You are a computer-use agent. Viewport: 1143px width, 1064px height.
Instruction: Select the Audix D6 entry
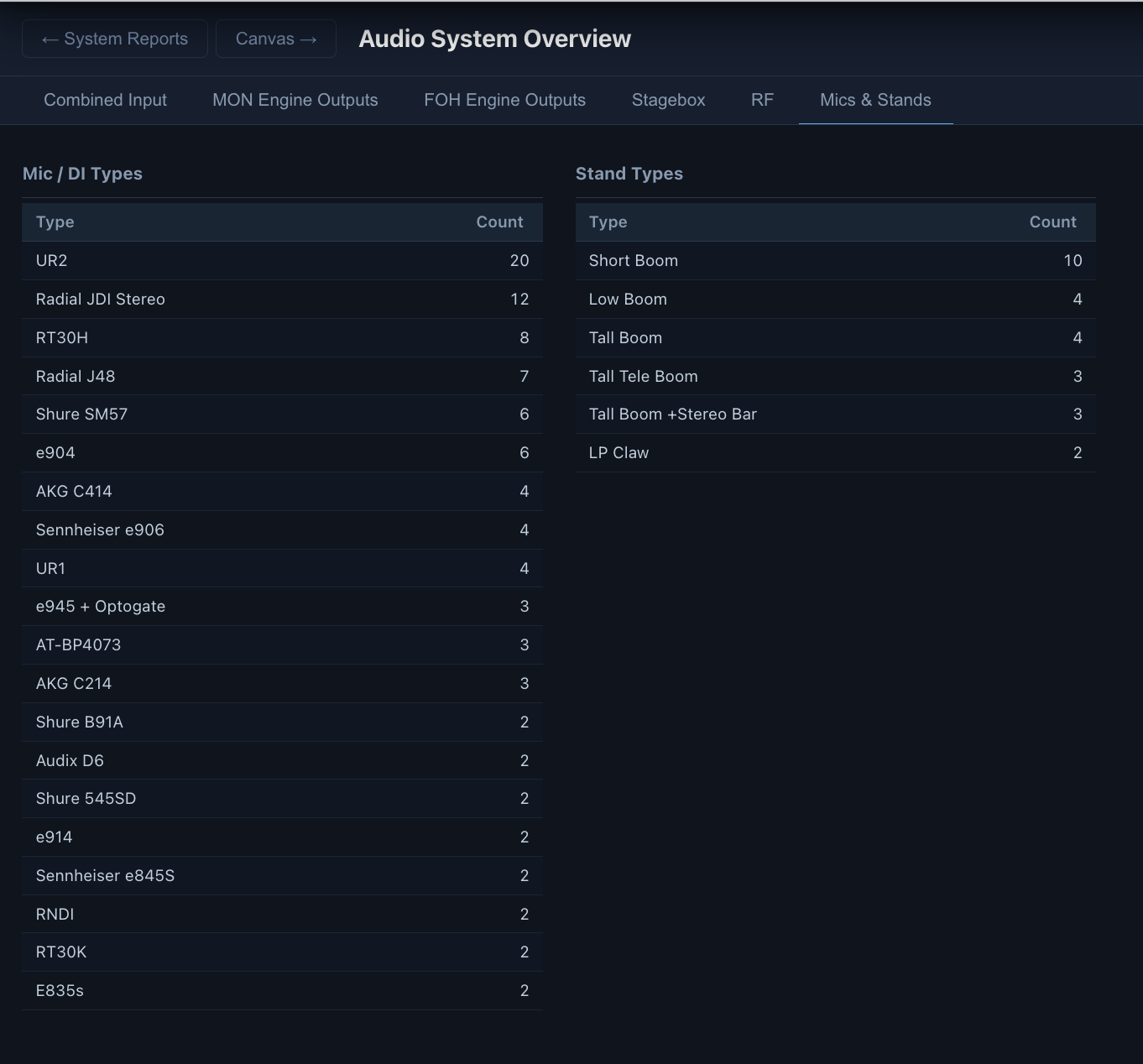[x=282, y=761]
